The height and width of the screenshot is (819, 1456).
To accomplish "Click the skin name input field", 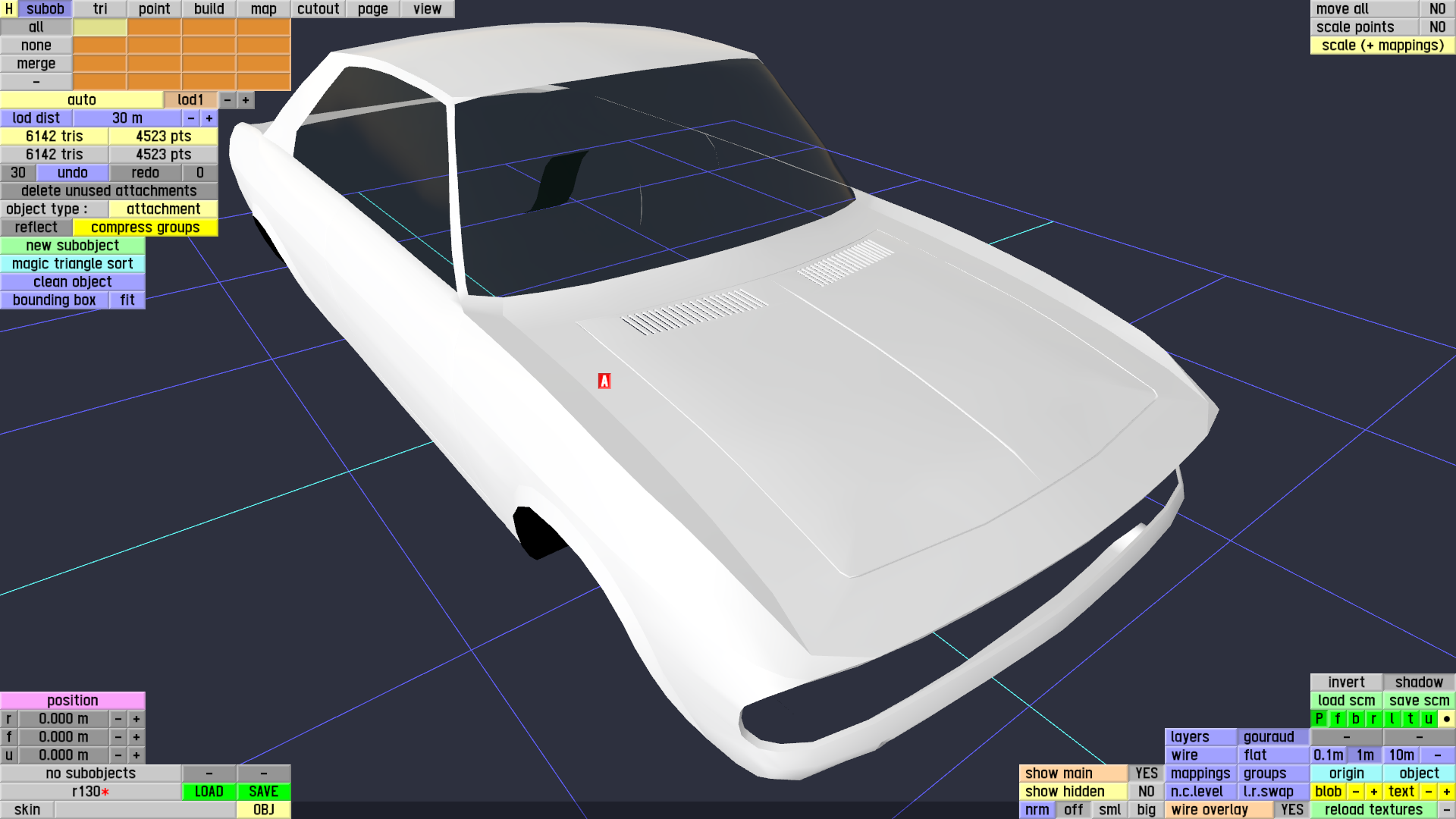I will 144,810.
